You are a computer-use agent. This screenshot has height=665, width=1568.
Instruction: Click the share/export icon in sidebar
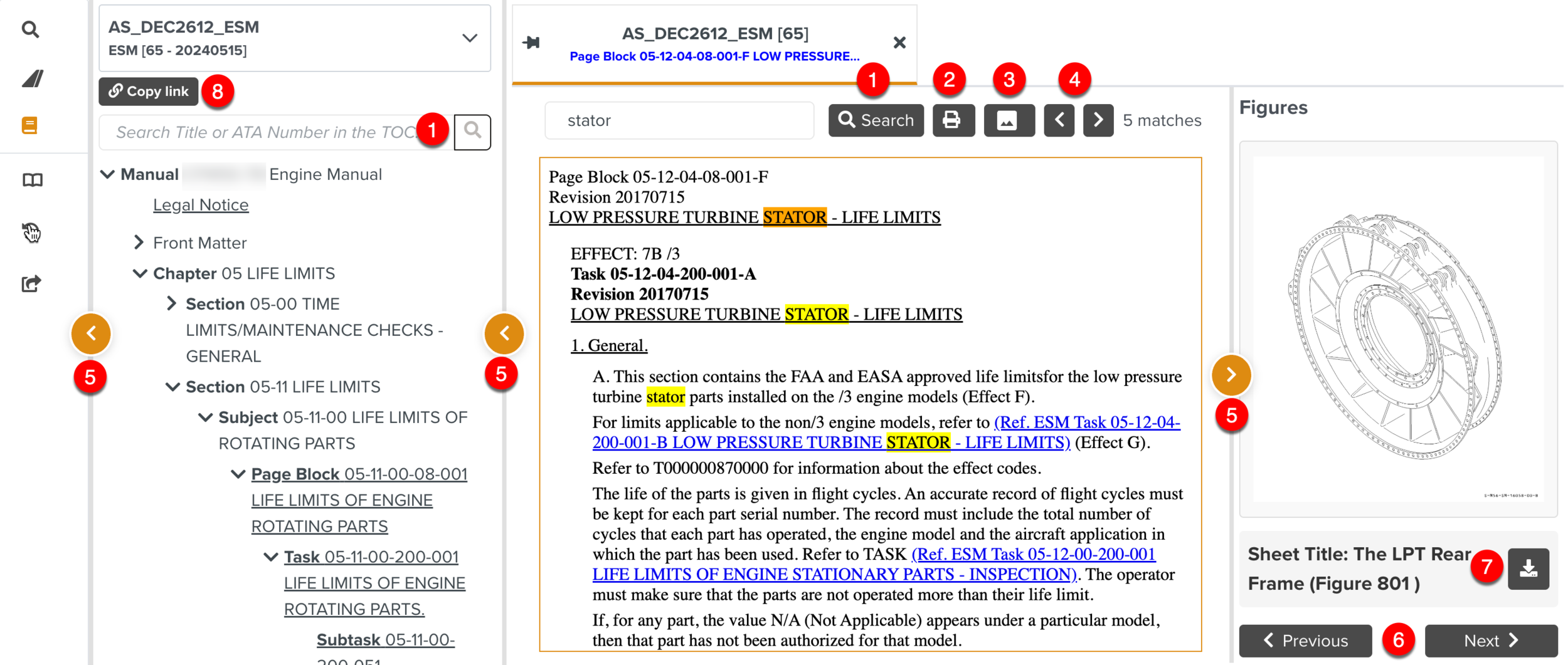click(x=31, y=284)
